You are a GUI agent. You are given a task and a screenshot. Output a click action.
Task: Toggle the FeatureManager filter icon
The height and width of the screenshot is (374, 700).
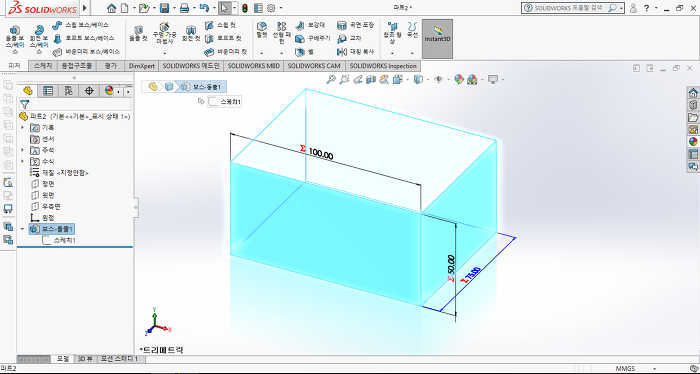pyautogui.click(x=25, y=104)
